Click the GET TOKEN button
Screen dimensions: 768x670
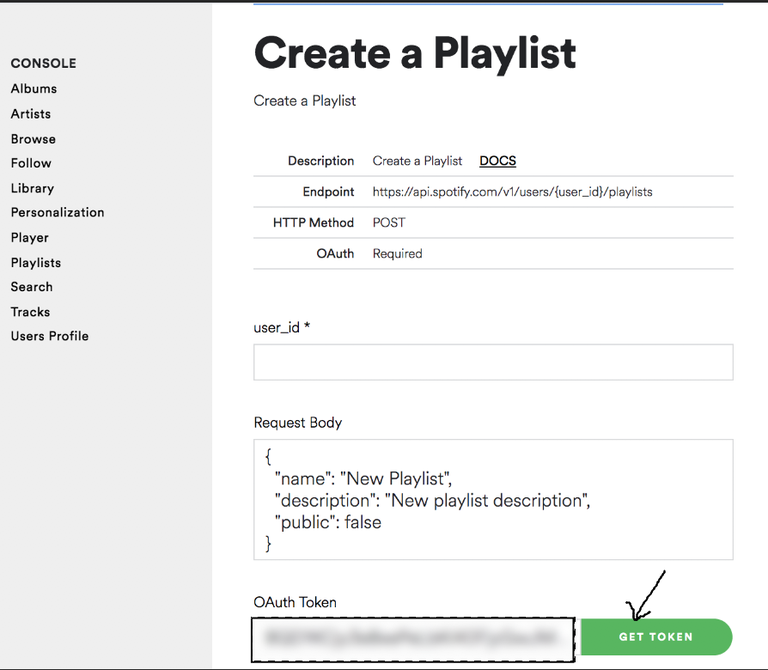tap(656, 637)
